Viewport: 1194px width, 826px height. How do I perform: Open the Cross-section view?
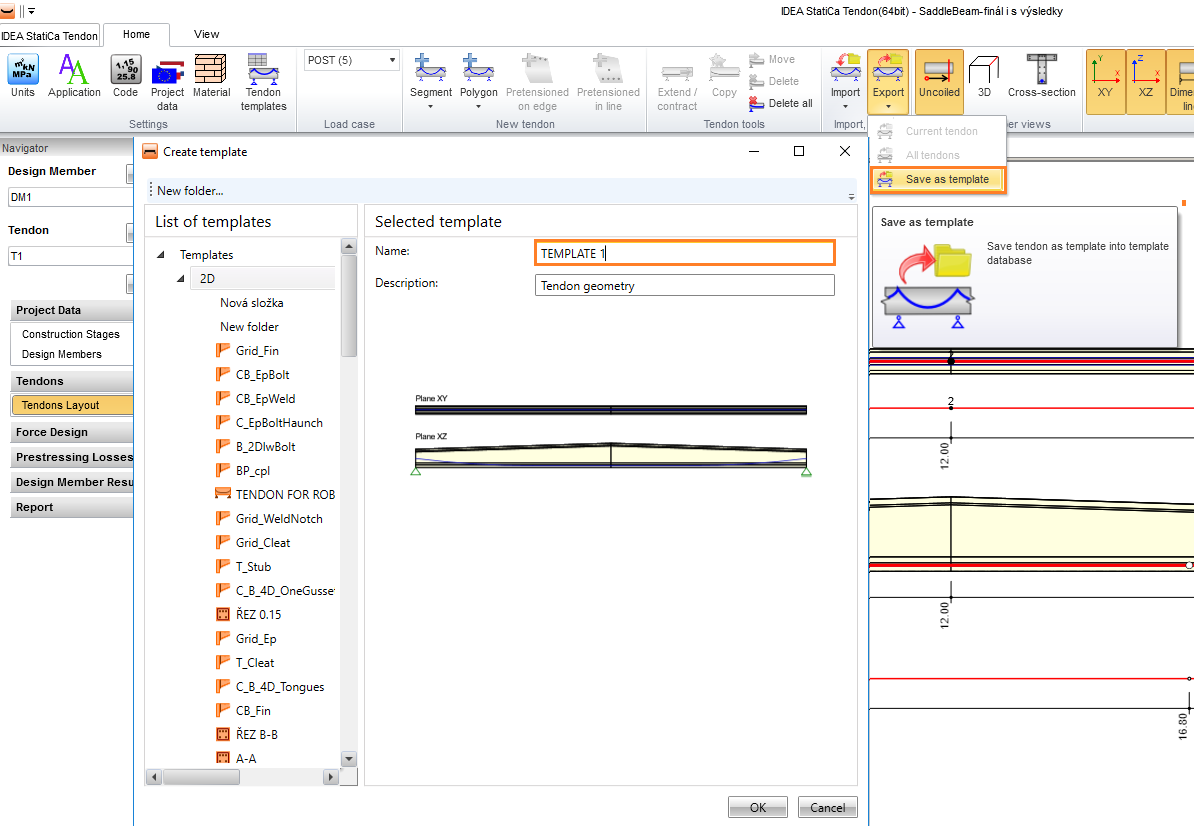(x=1042, y=78)
